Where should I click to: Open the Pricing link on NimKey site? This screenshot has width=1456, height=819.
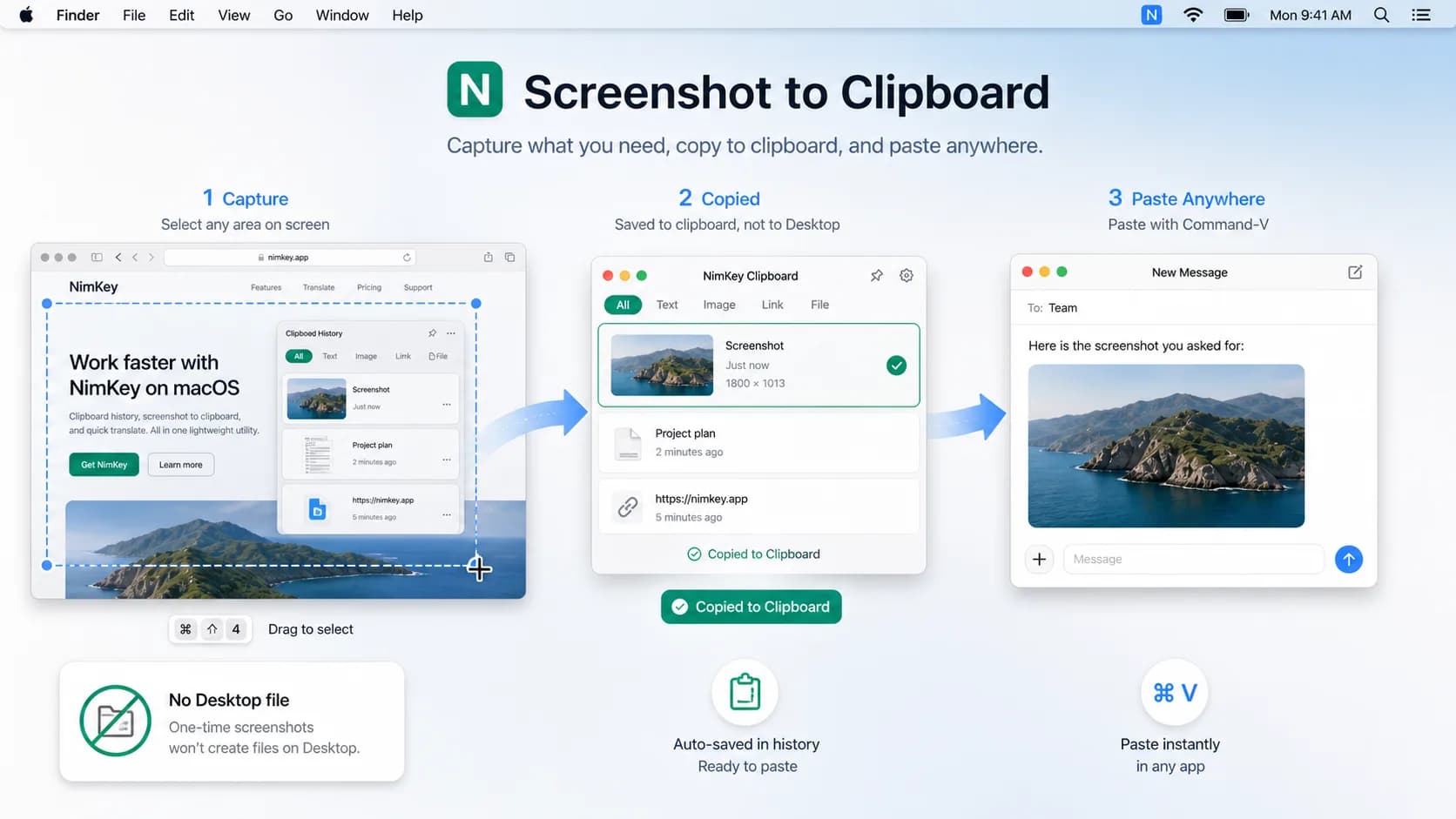pos(369,287)
